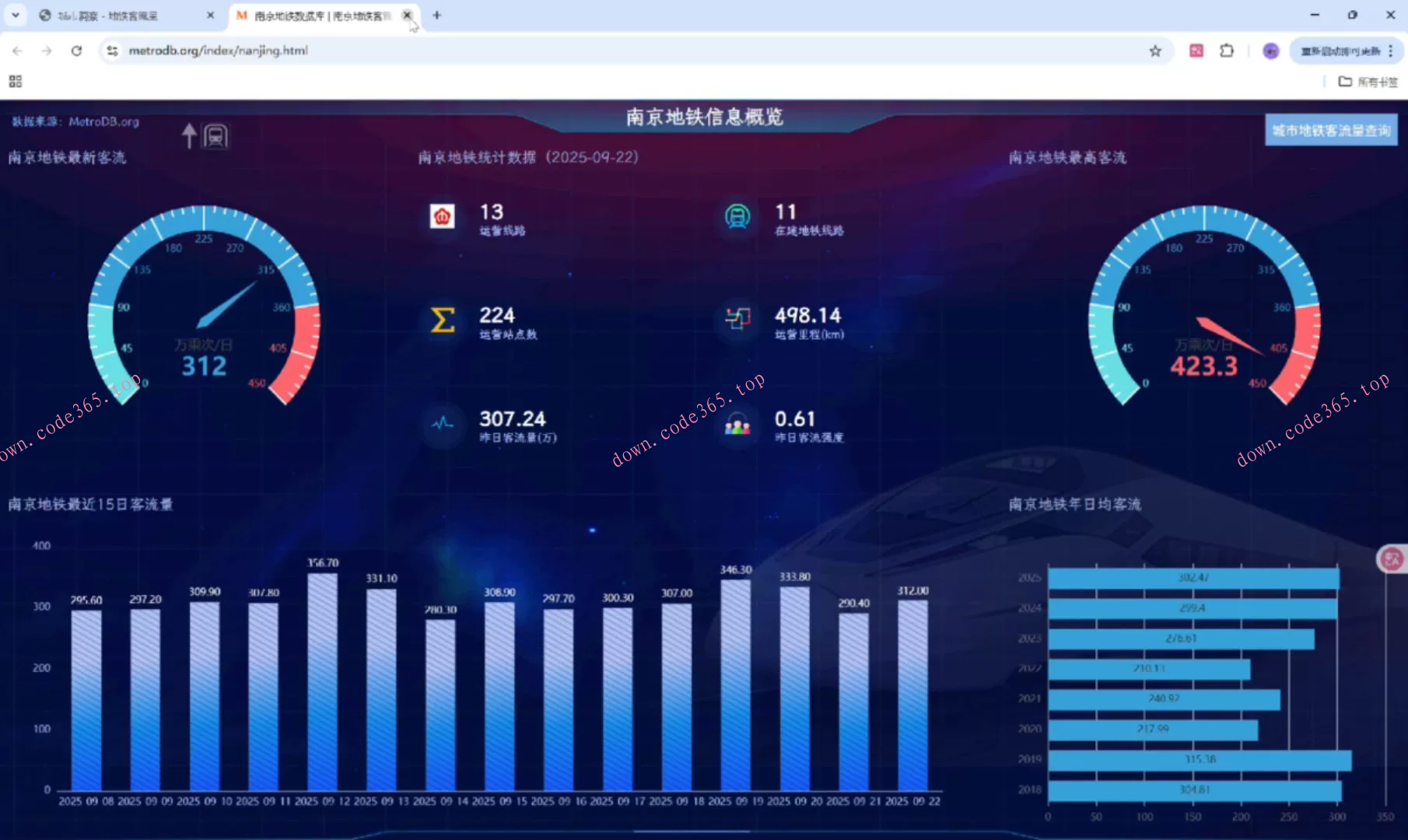
Task: Click the people 昨日客流强度 icon
Action: click(737, 425)
